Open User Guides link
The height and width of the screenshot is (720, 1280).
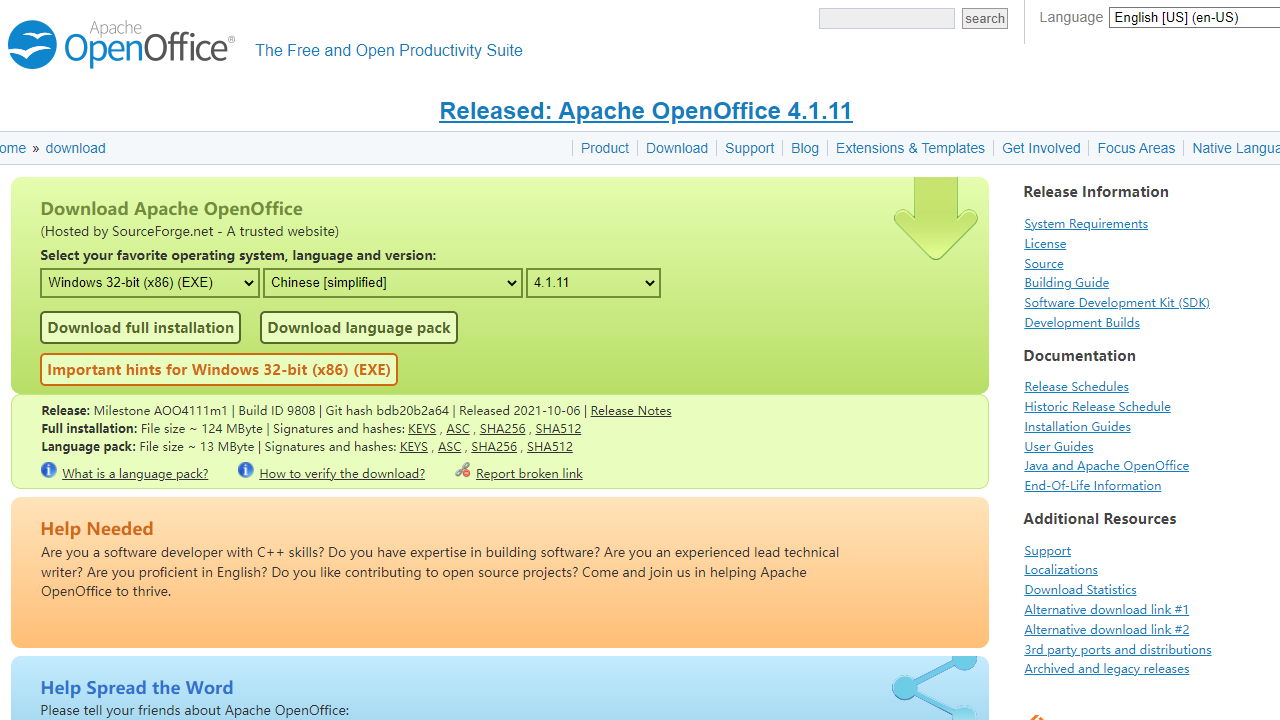click(1059, 447)
